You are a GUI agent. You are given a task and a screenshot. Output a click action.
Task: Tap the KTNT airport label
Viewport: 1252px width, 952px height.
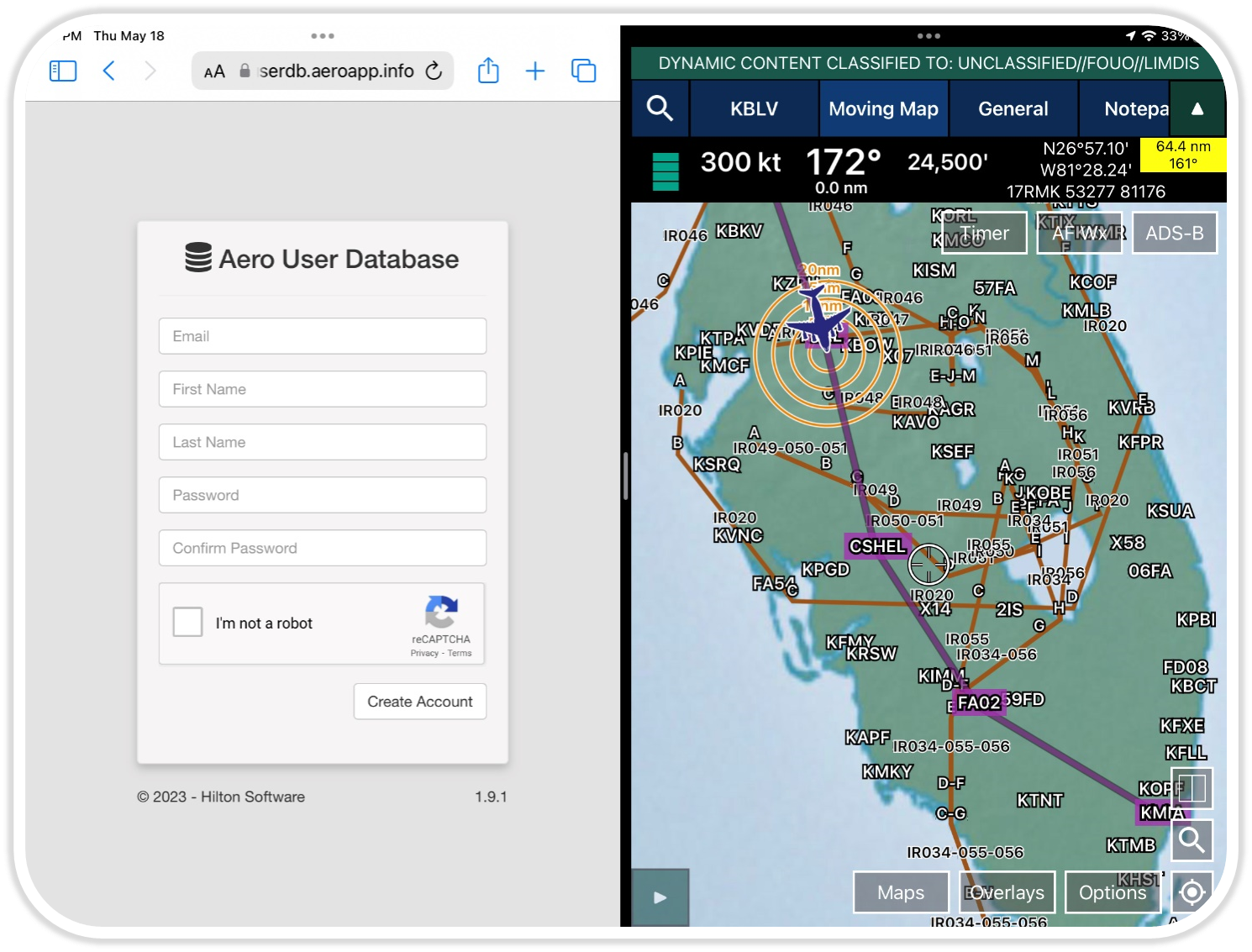[x=1039, y=801]
